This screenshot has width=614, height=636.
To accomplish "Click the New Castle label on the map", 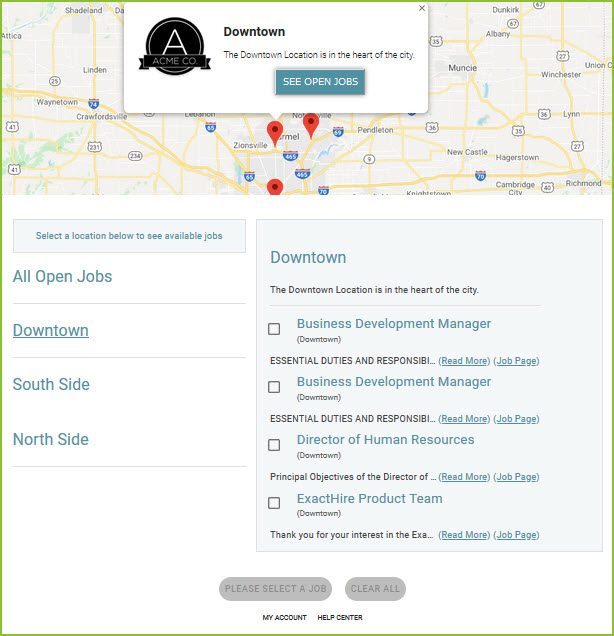I will [x=467, y=152].
